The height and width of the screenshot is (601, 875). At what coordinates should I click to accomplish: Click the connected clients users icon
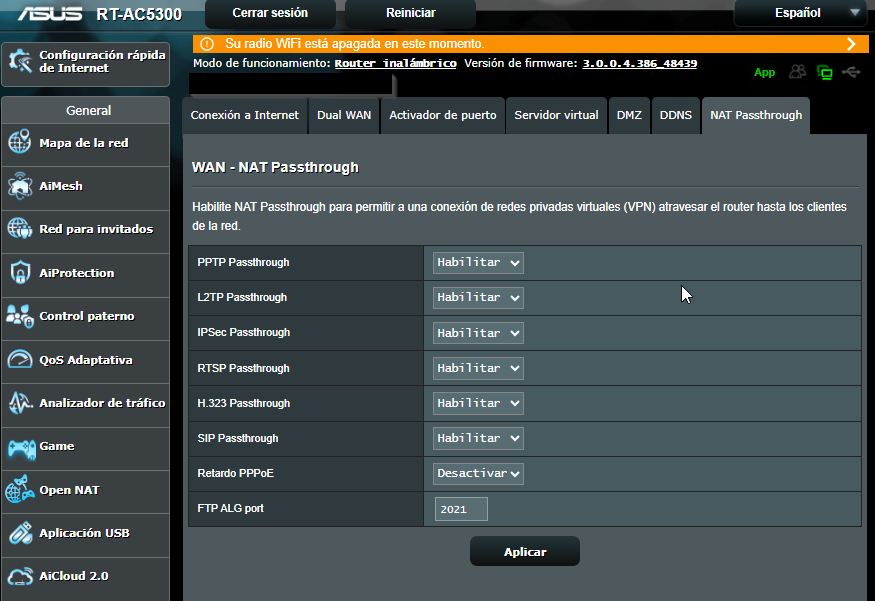pos(797,72)
